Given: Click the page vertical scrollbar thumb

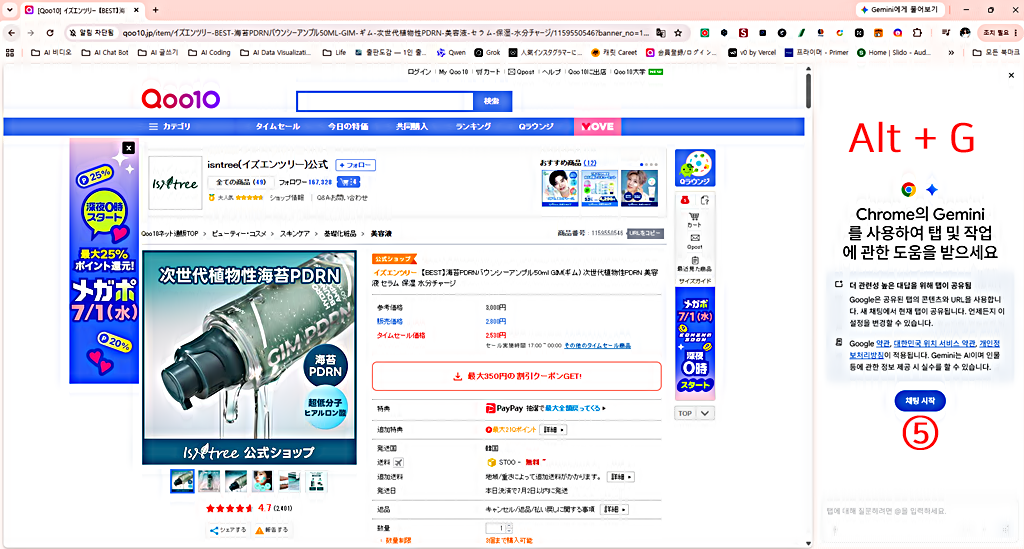Looking at the screenshot, I should [x=808, y=91].
